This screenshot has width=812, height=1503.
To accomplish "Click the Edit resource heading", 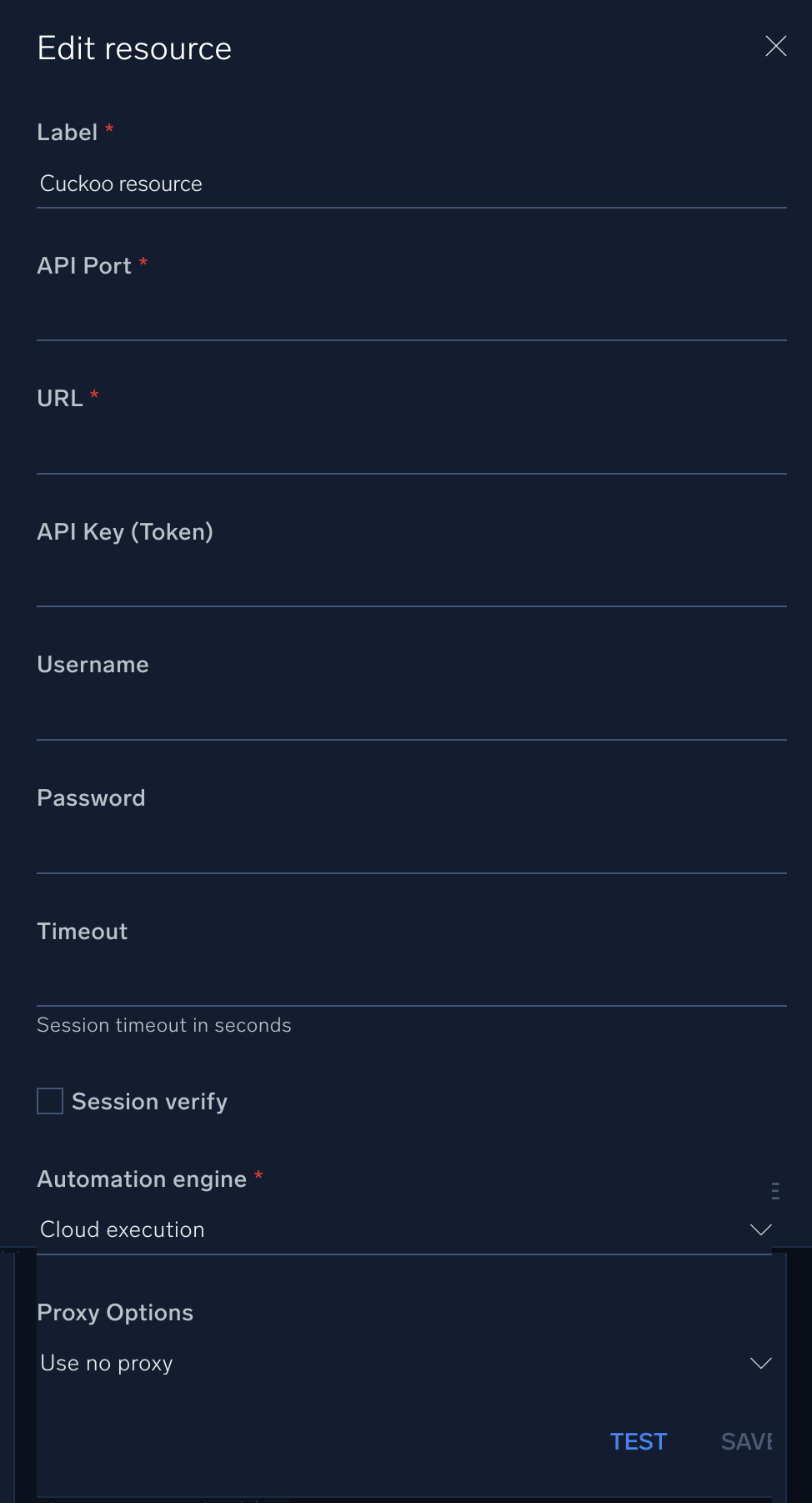I will click(134, 49).
